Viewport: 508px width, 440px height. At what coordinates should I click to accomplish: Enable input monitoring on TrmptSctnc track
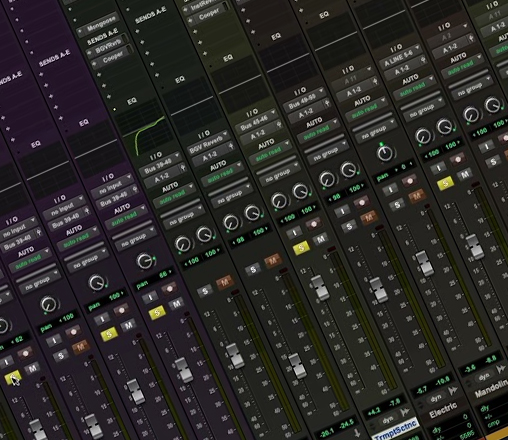[x=342, y=211]
